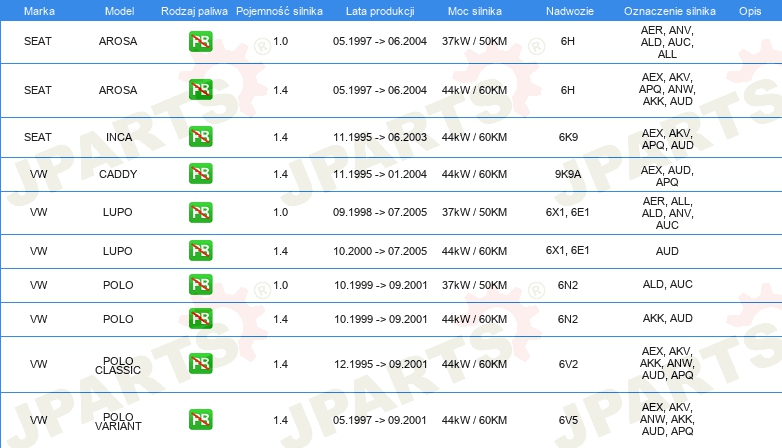This screenshot has height=448, width=782.
Task: Click the Oznaczenie silnika column header
Action: (x=670, y=11)
